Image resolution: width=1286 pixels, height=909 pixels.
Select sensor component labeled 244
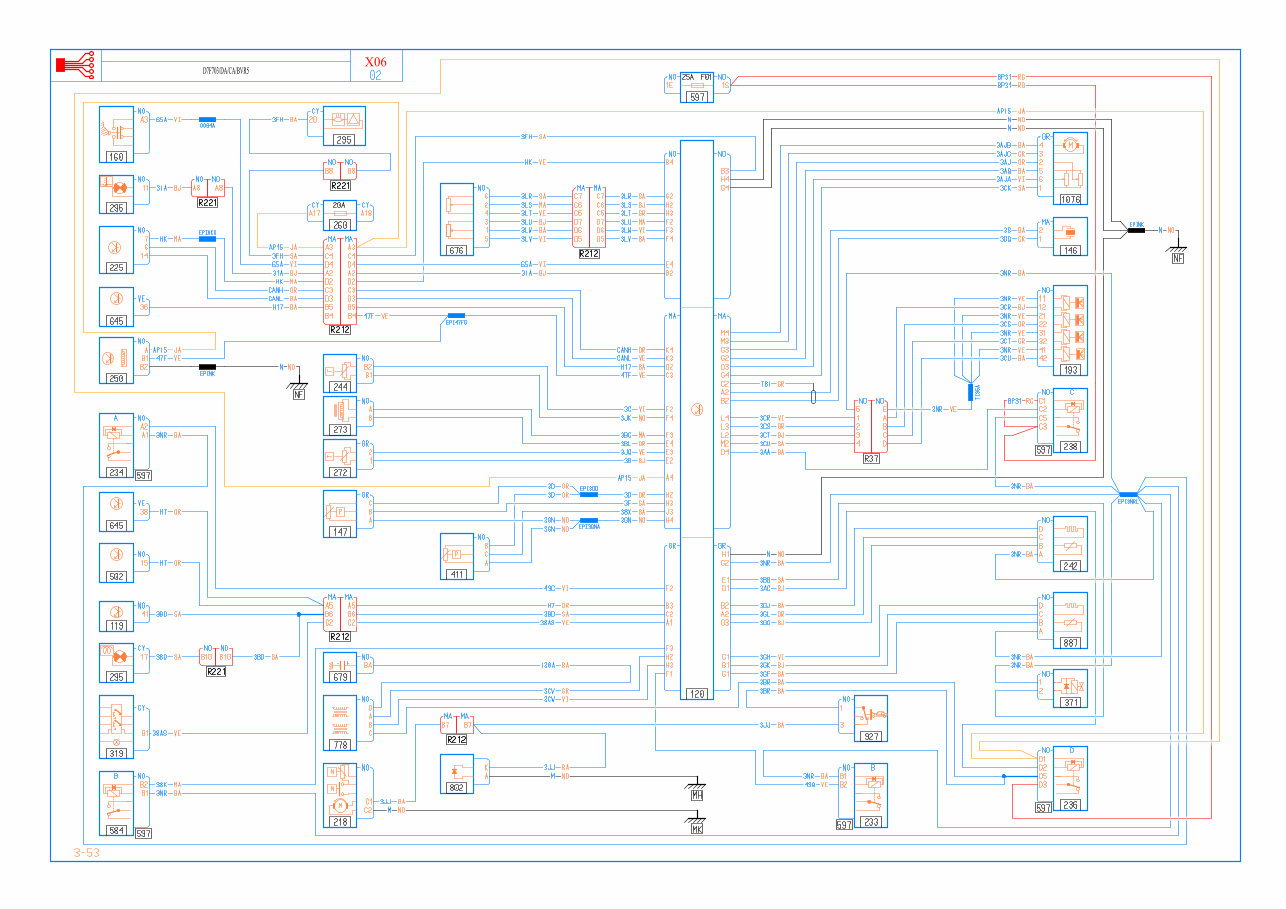point(339,374)
